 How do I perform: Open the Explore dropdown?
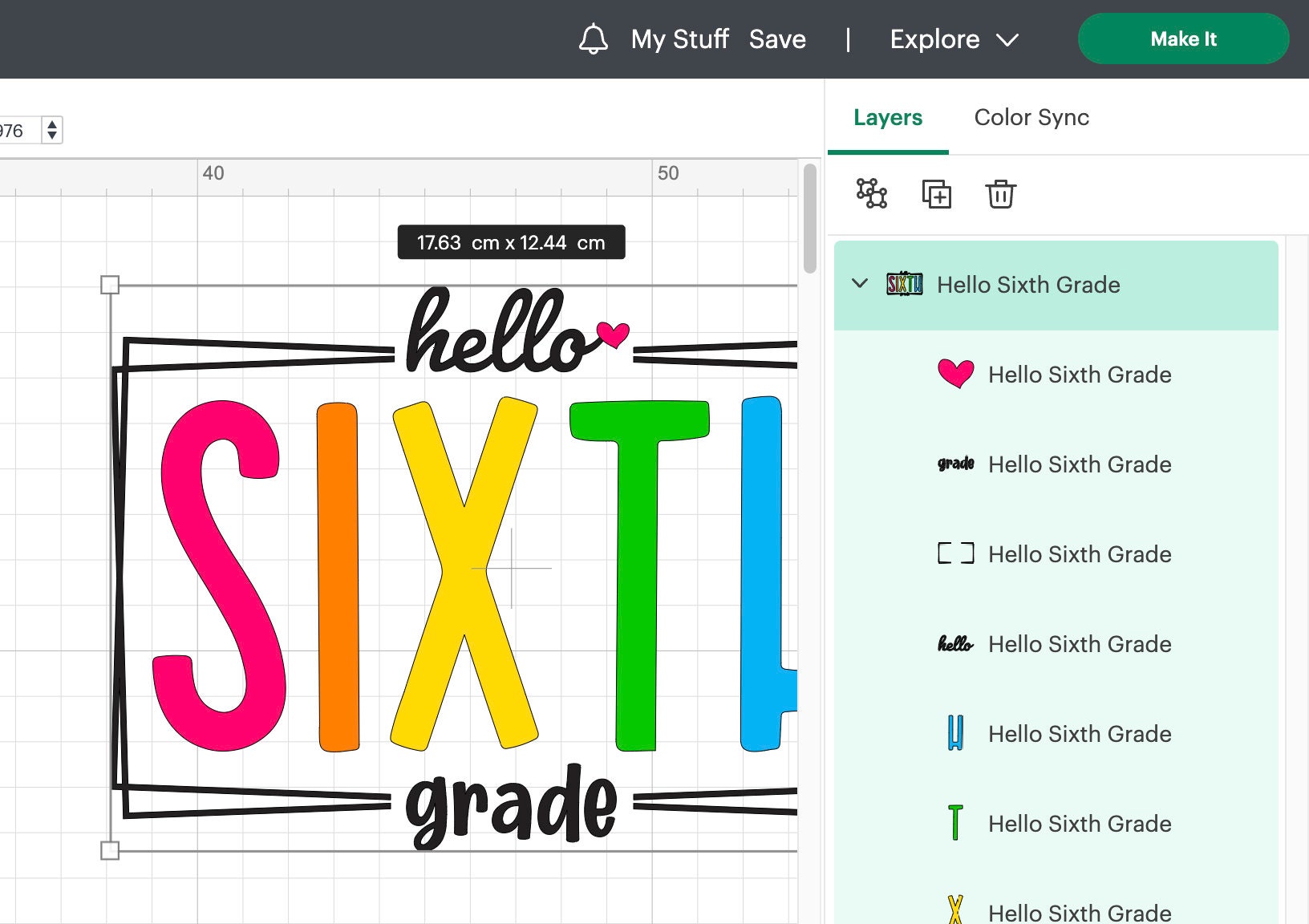click(954, 38)
